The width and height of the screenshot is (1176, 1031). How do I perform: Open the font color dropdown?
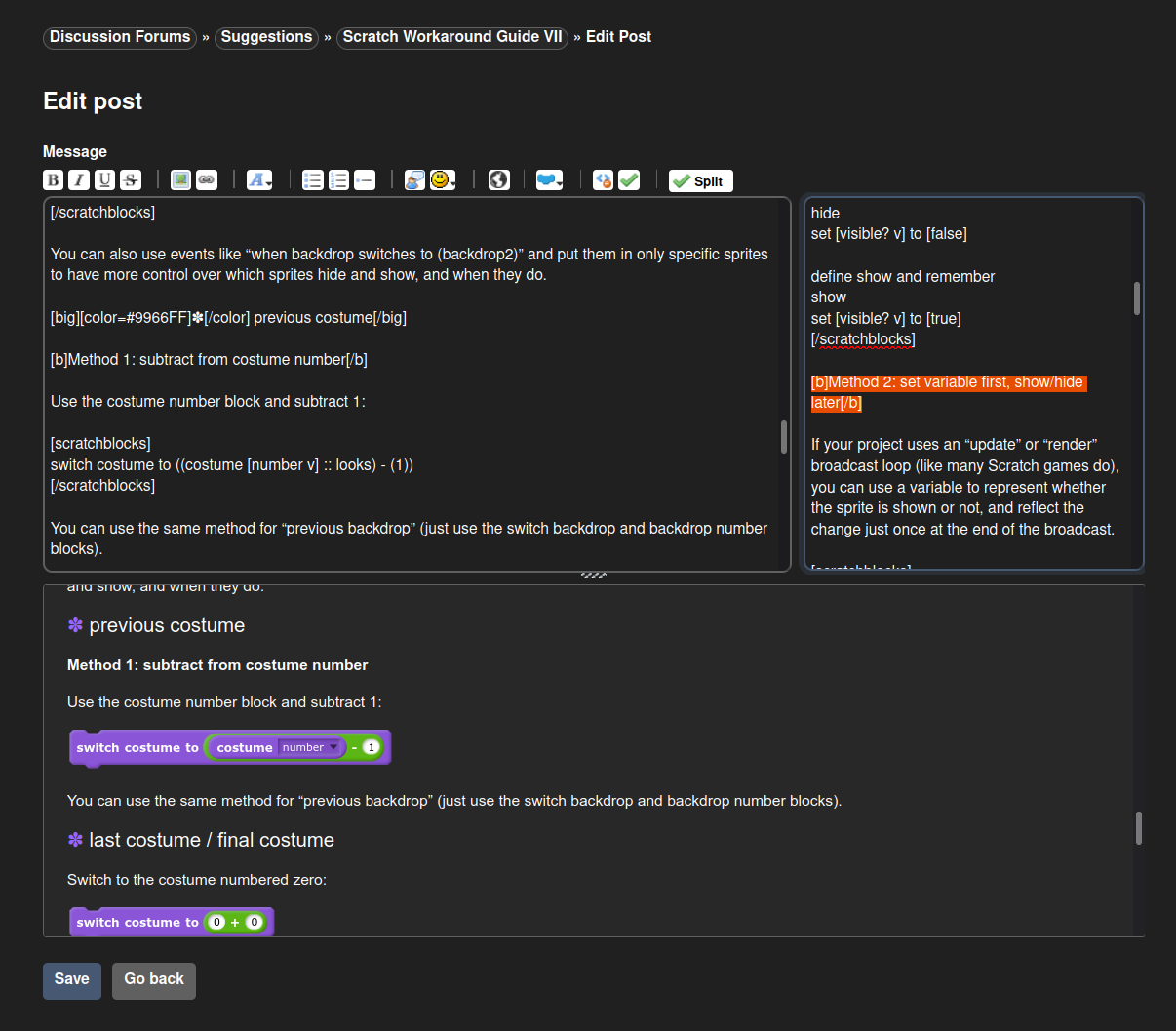pyautogui.click(x=259, y=180)
